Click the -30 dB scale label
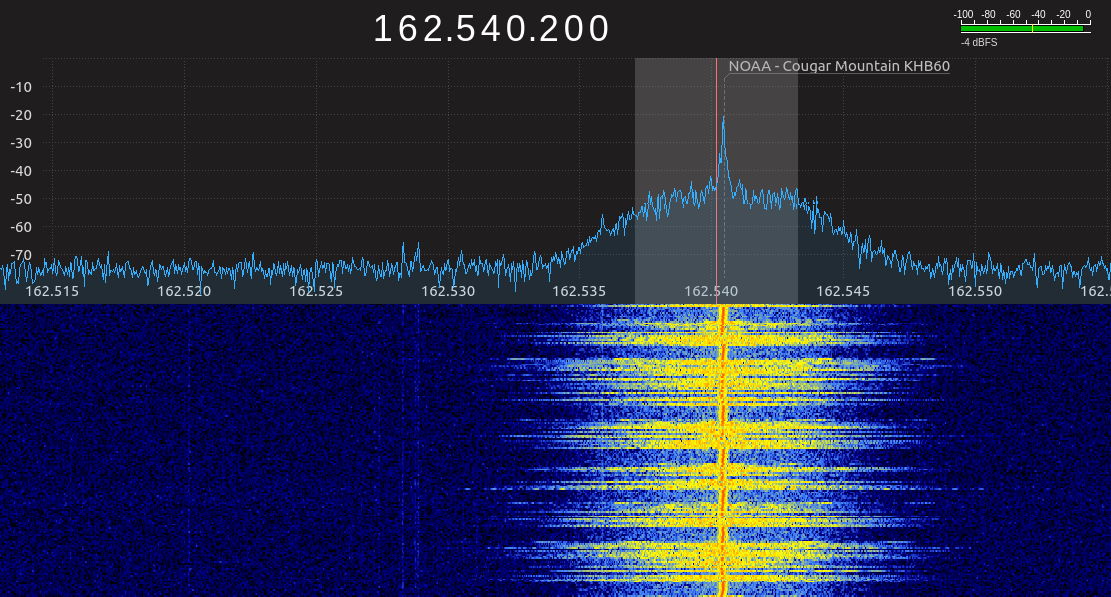Screen dimensions: 1111x597 click(x=21, y=143)
